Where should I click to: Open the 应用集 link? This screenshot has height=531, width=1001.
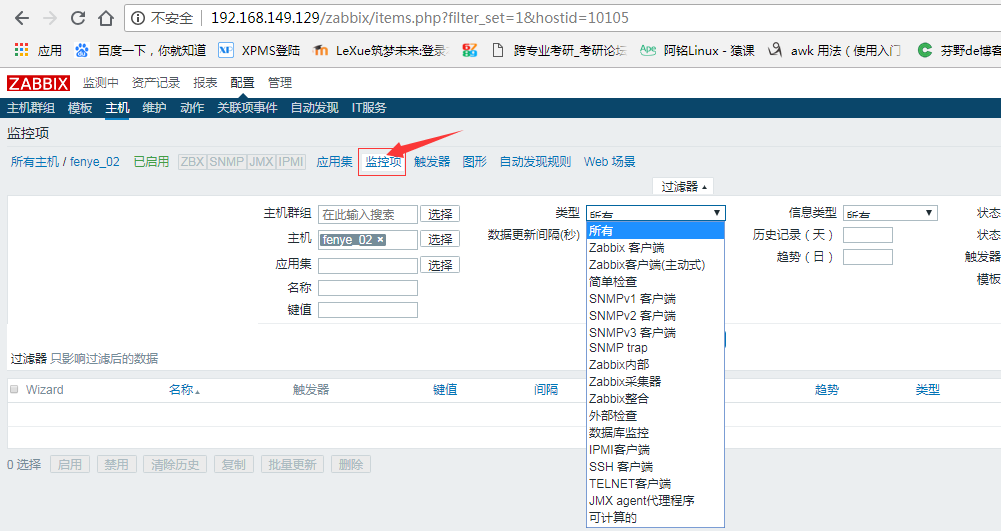(x=335, y=161)
